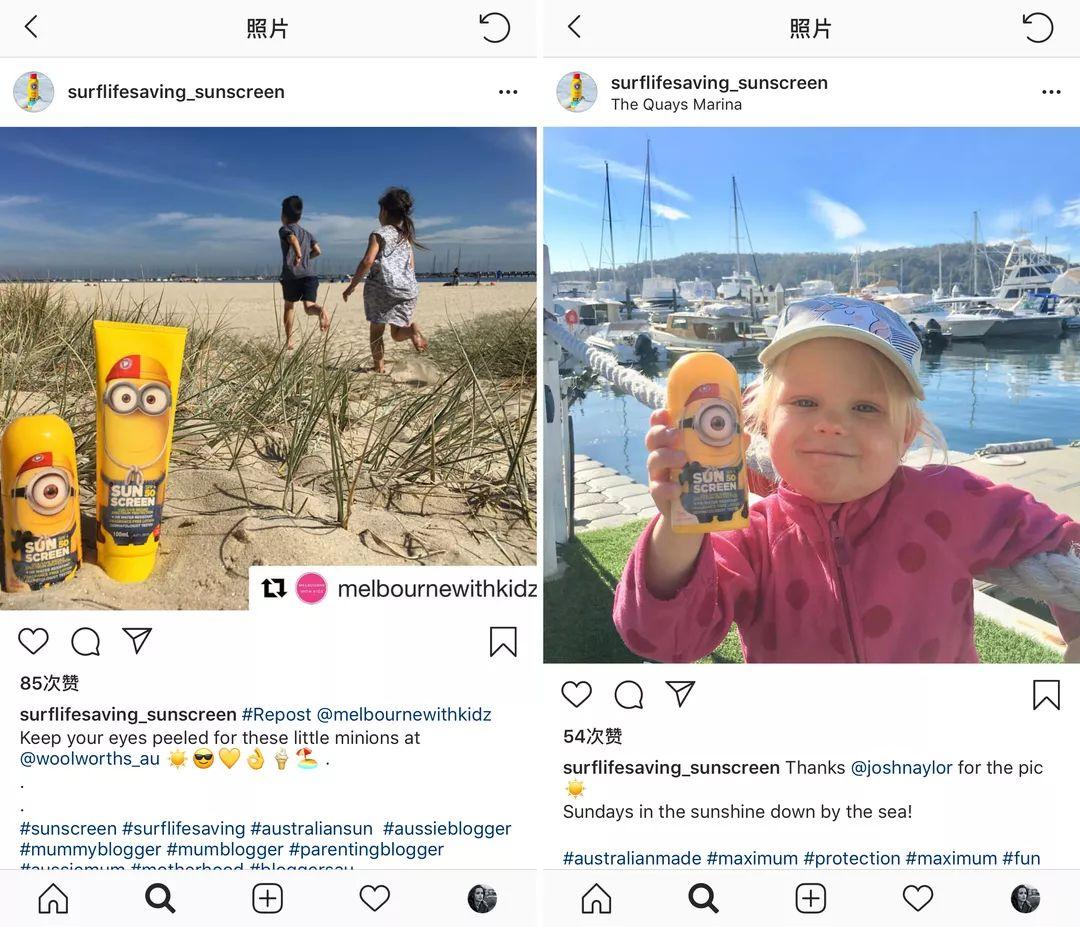The height and width of the screenshot is (927, 1080).
Task: Create new post from left bottom bar
Action: point(267,899)
